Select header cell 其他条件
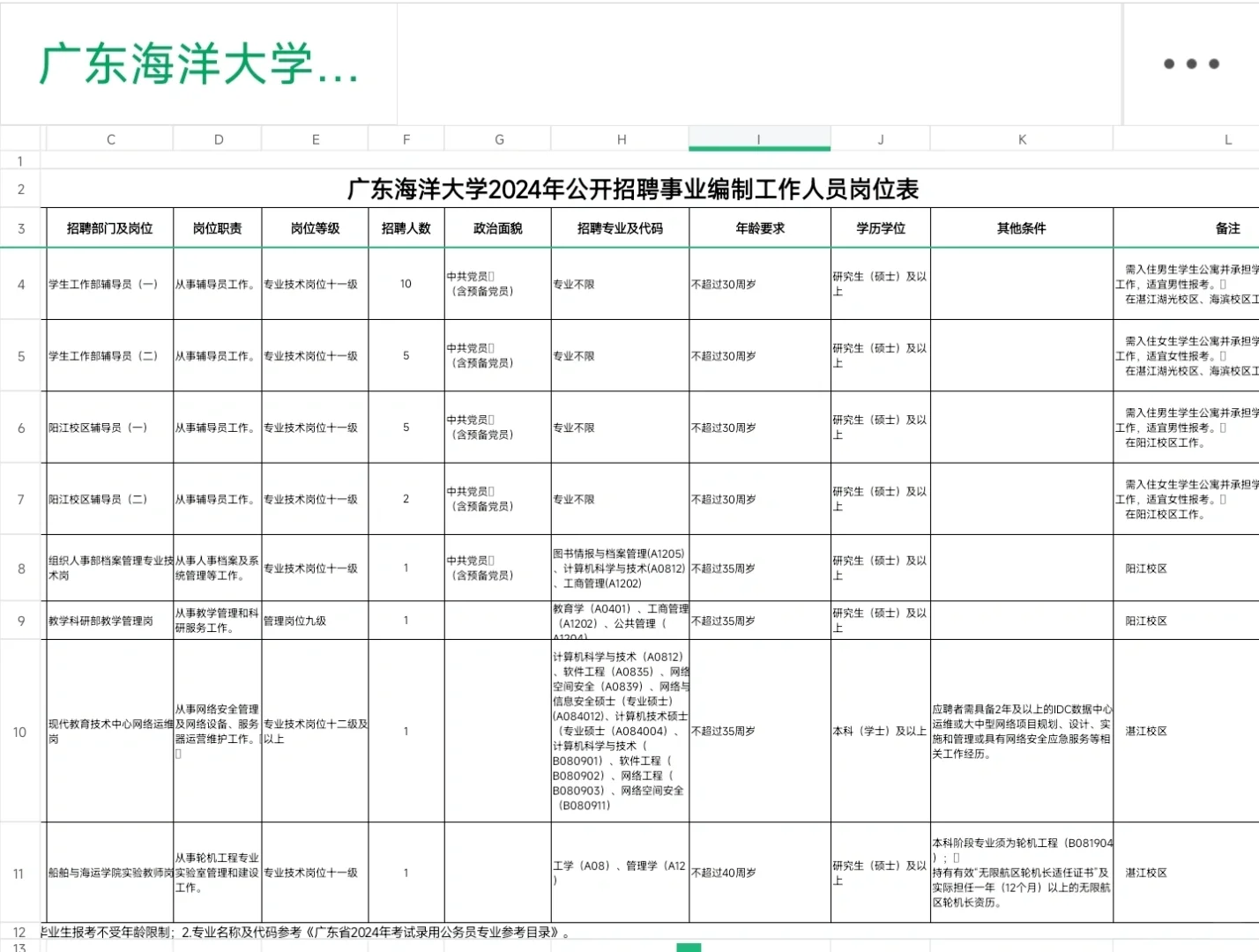The width and height of the screenshot is (1259, 952). click(1022, 228)
